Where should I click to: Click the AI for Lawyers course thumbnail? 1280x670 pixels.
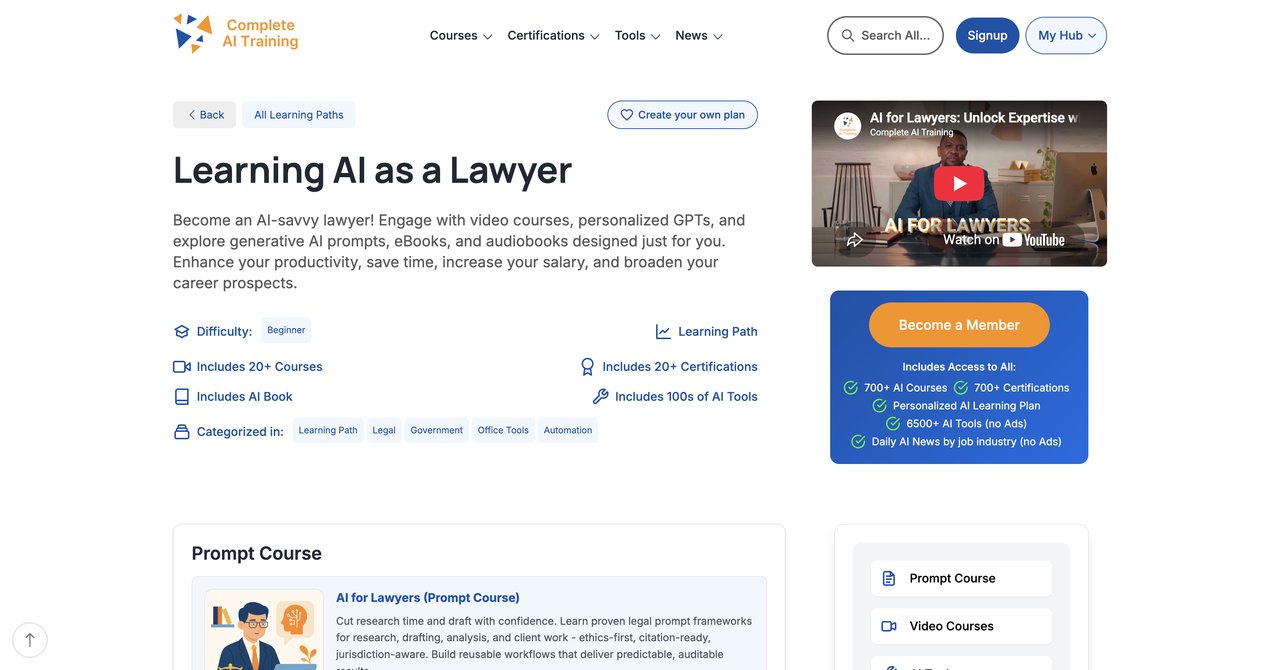(264, 630)
